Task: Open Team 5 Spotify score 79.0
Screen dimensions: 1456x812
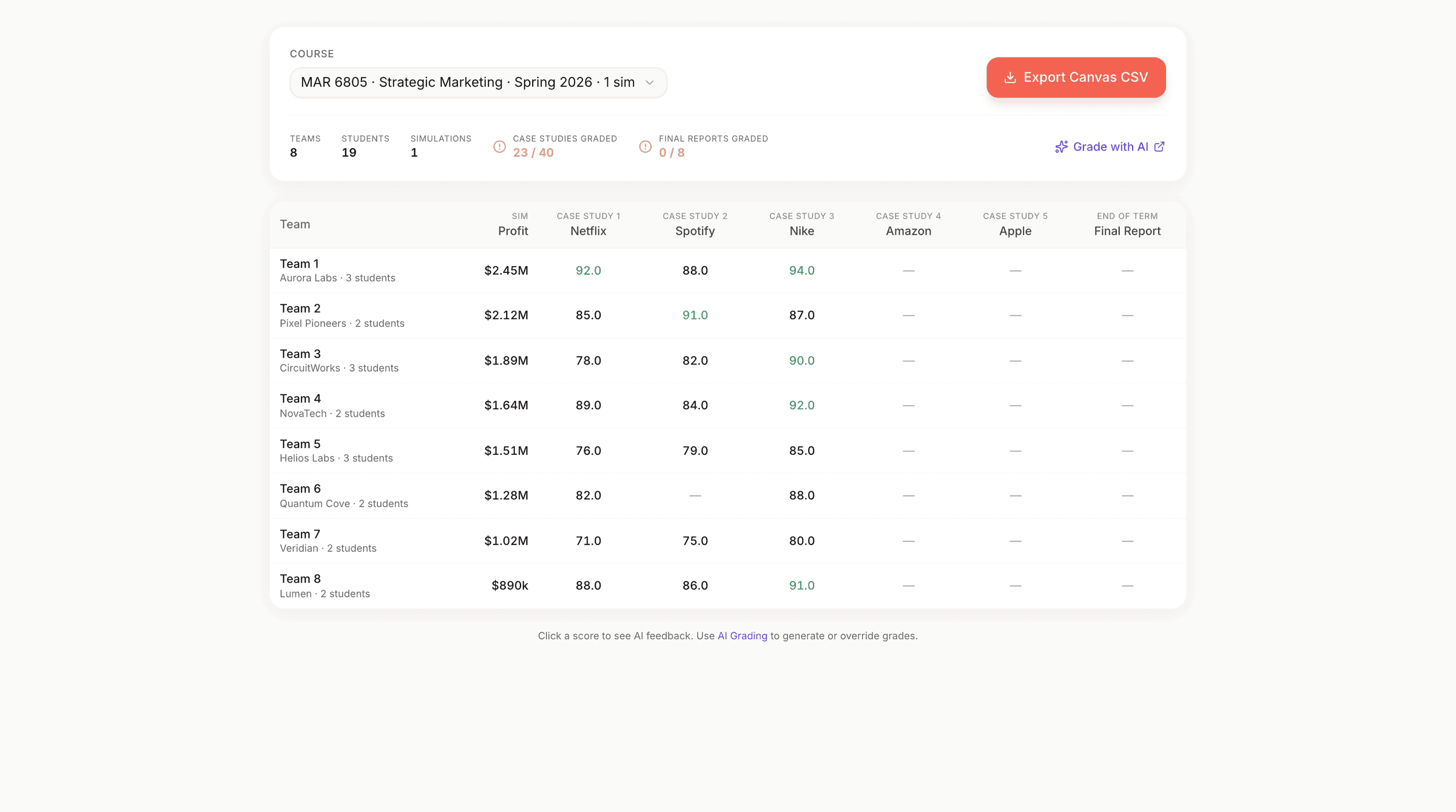Action: tap(695, 451)
